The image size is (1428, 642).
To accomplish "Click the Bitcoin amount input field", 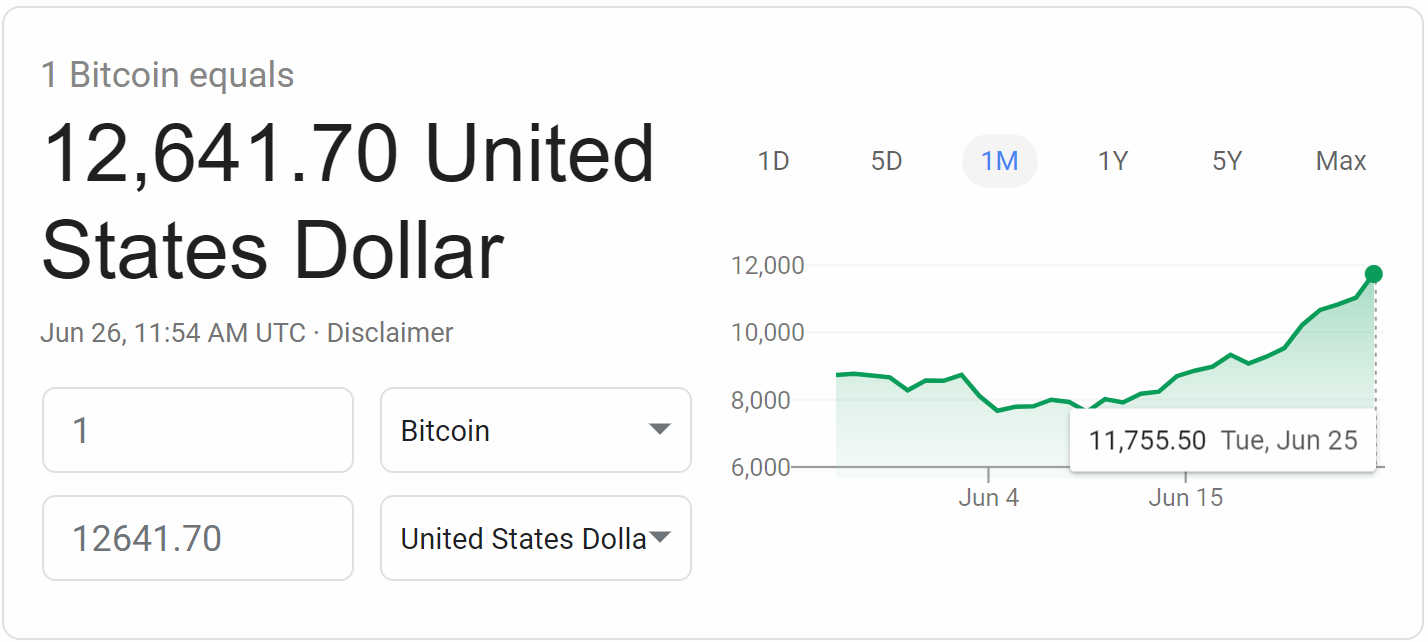I will coord(198,430).
